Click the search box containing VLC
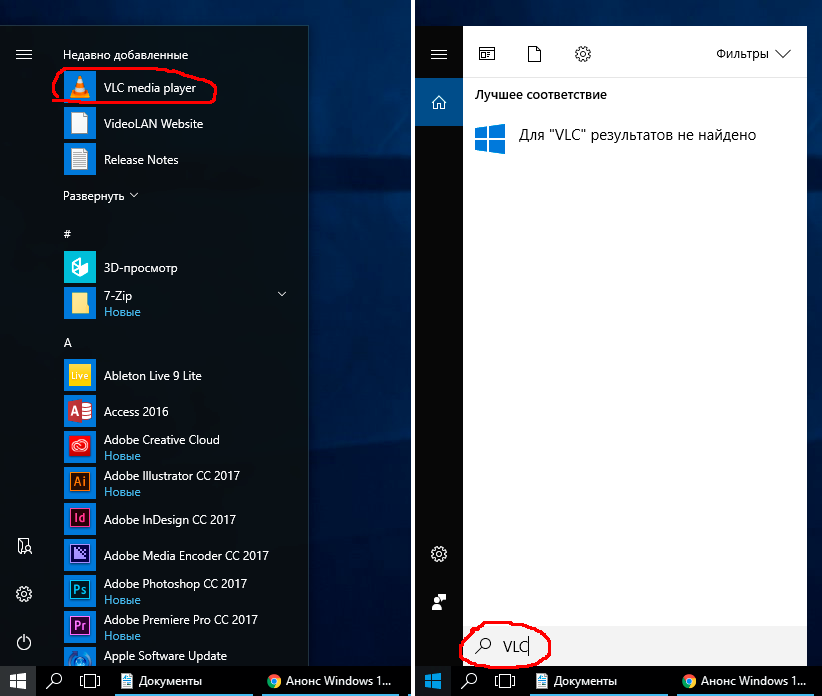This screenshot has height=696, width=822. pyautogui.click(x=635, y=646)
